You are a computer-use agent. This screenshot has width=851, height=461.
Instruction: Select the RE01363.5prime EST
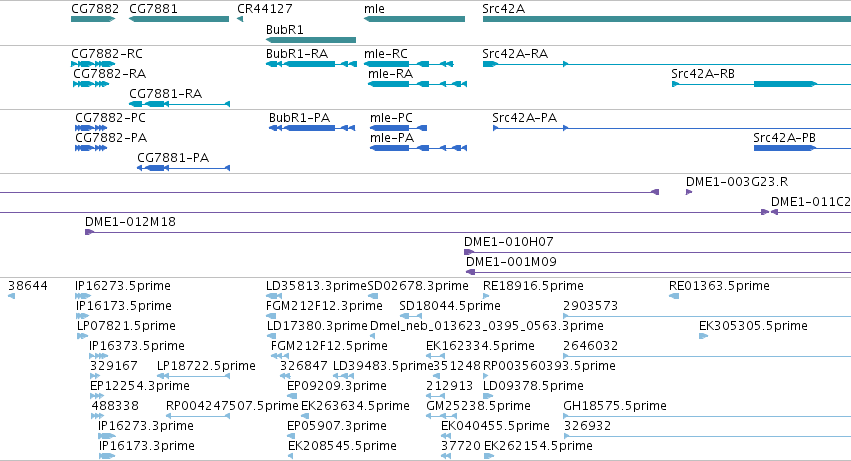tap(674, 296)
